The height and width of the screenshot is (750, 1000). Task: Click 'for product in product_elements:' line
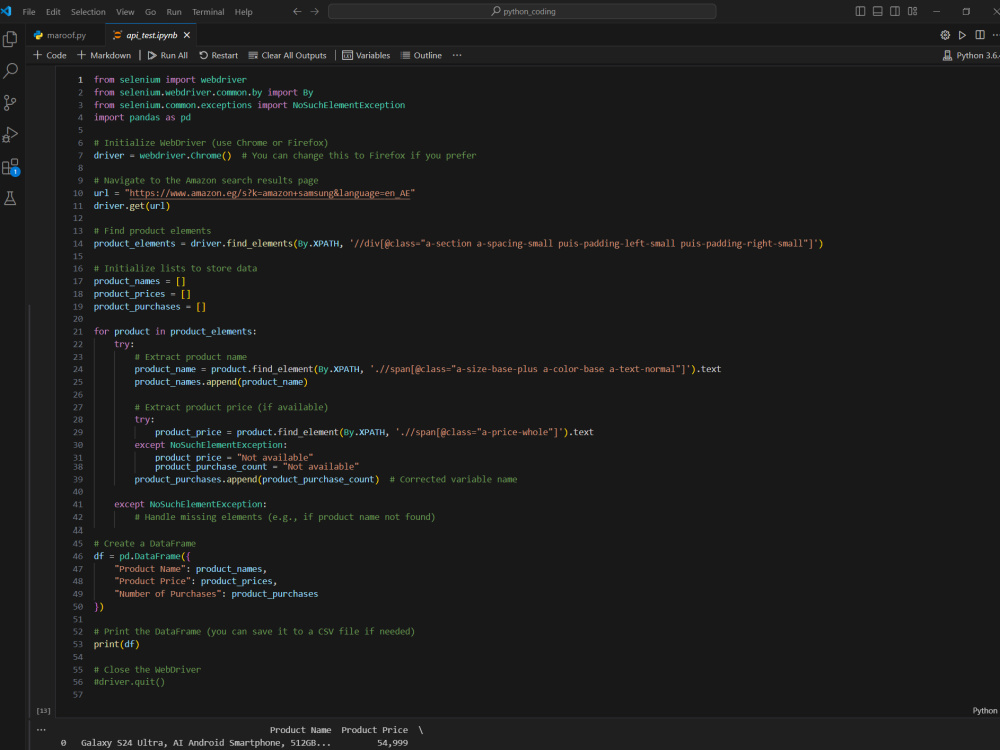pos(175,332)
